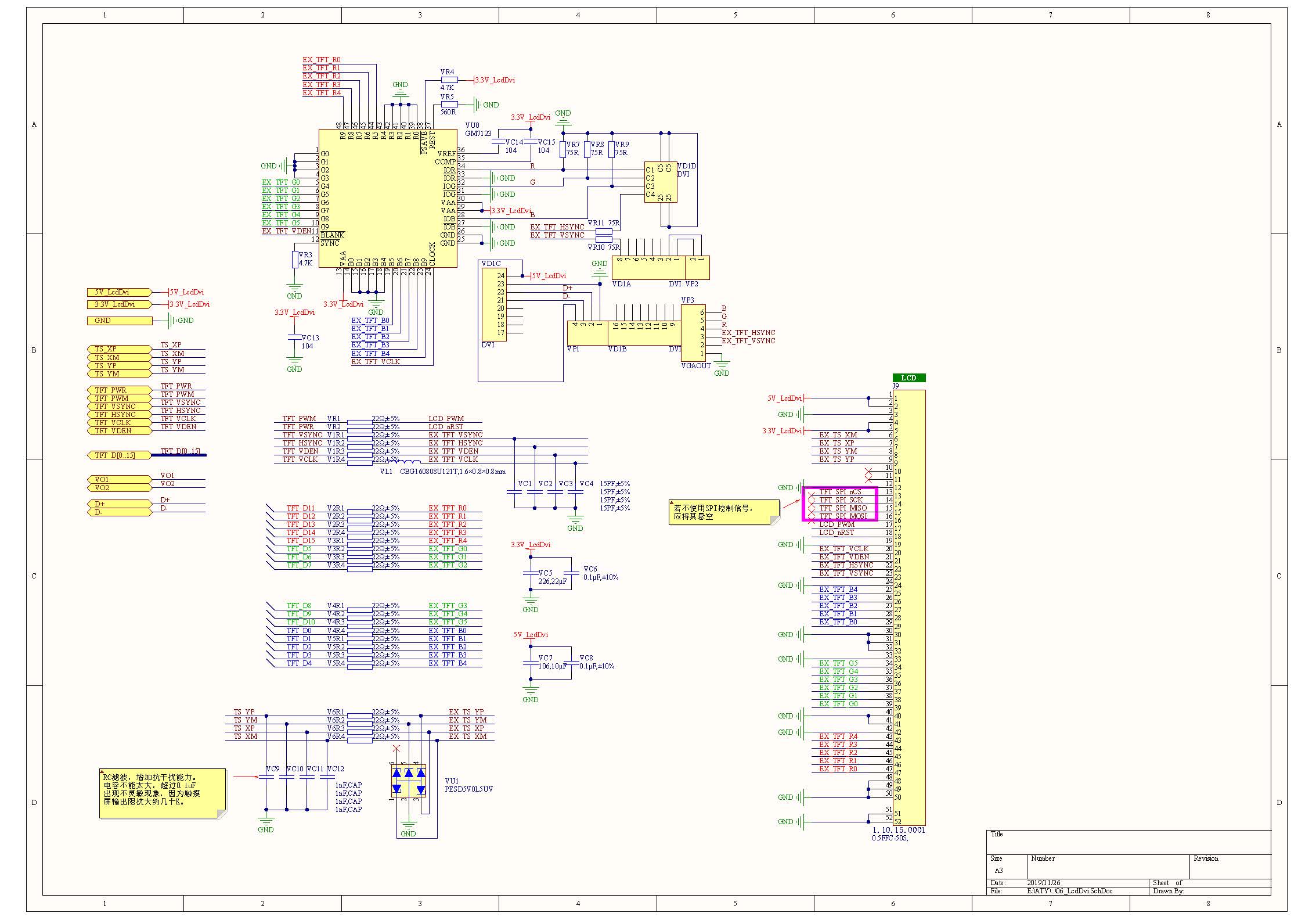Screen dimensions: 1316x920
Task: Select the green LCD header label
Action: (908, 378)
